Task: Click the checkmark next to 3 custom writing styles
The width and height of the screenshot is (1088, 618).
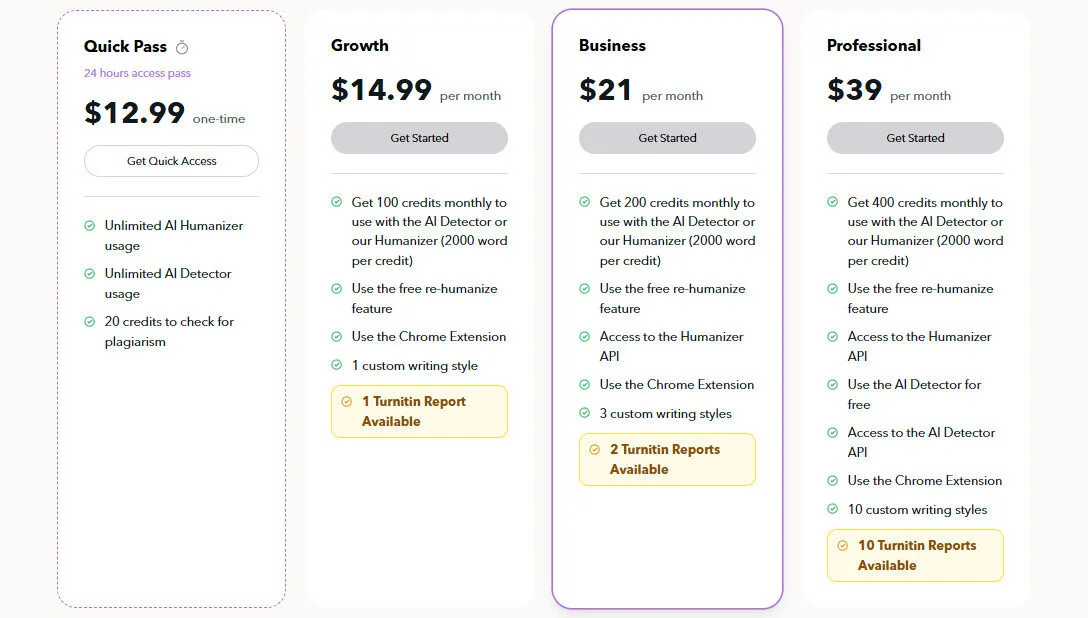Action: [583, 413]
